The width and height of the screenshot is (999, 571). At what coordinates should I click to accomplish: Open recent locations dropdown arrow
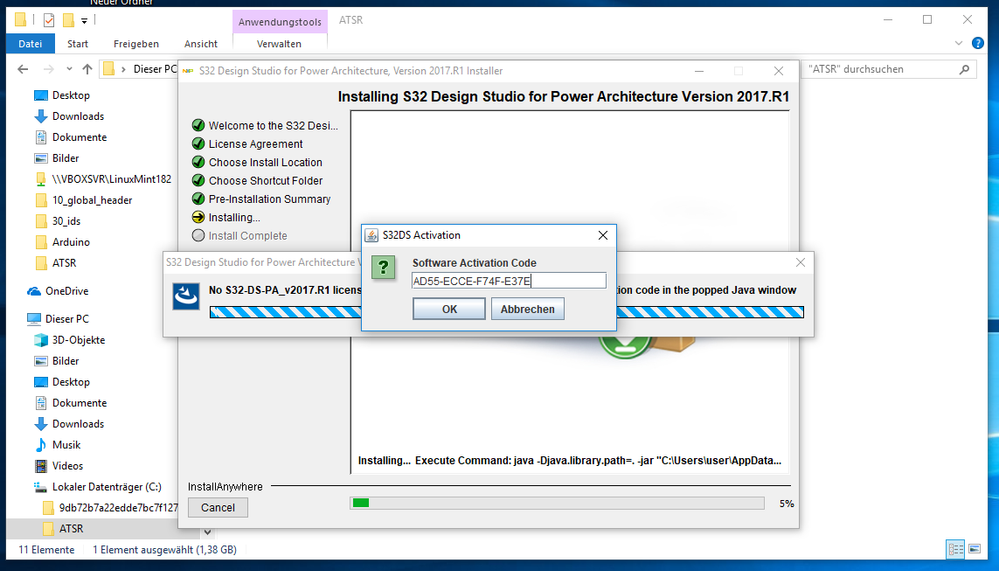[69, 69]
